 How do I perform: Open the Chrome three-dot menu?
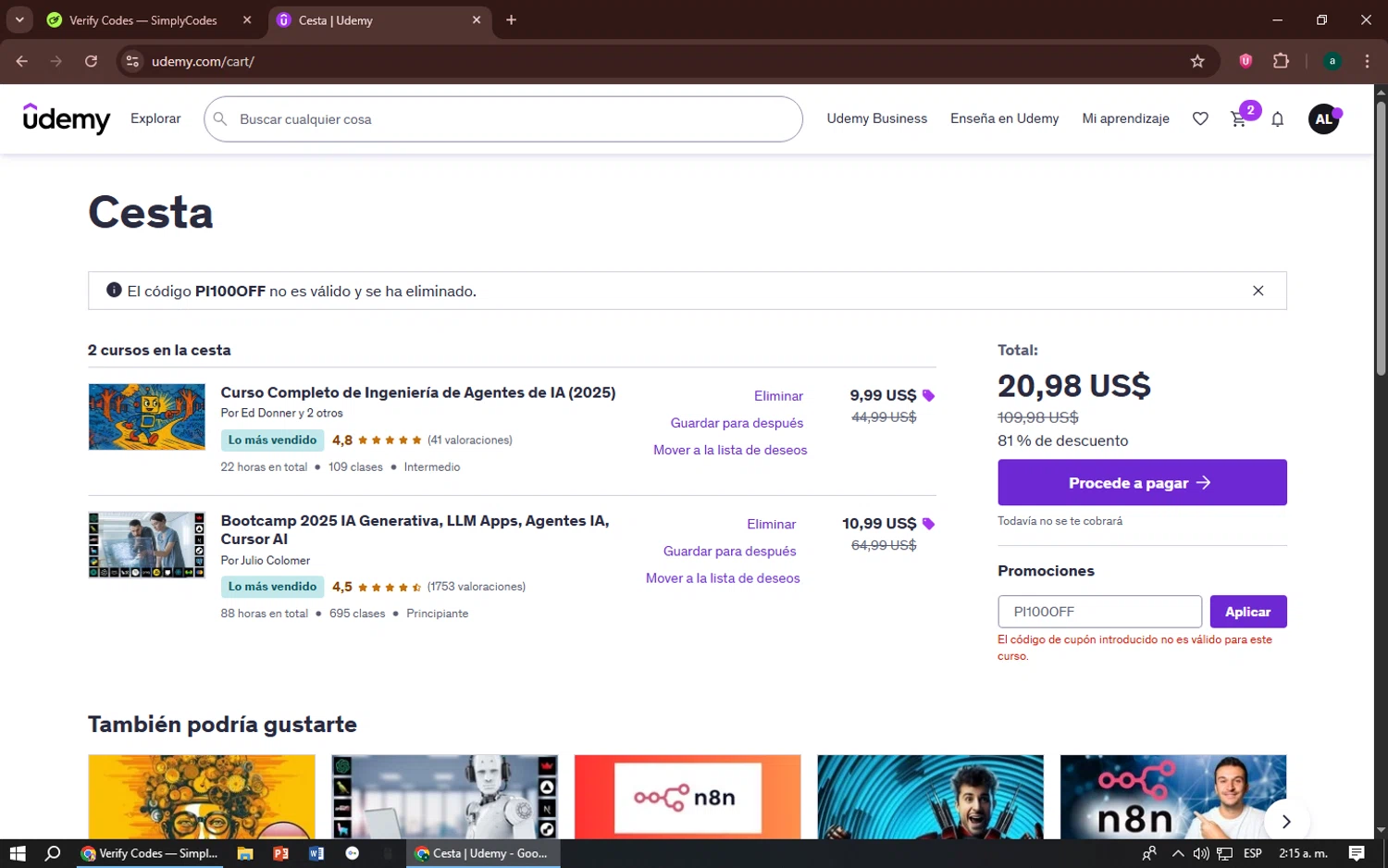tap(1367, 61)
